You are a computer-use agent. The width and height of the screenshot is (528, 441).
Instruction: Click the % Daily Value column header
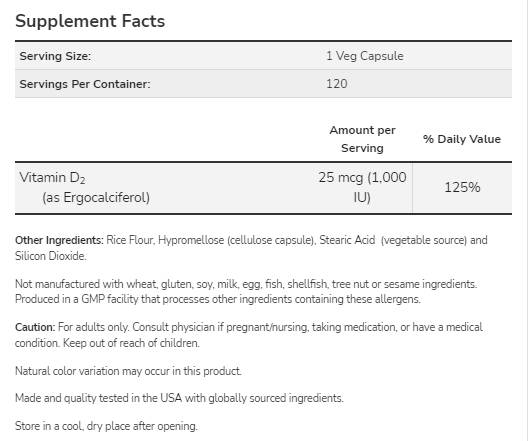462,139
